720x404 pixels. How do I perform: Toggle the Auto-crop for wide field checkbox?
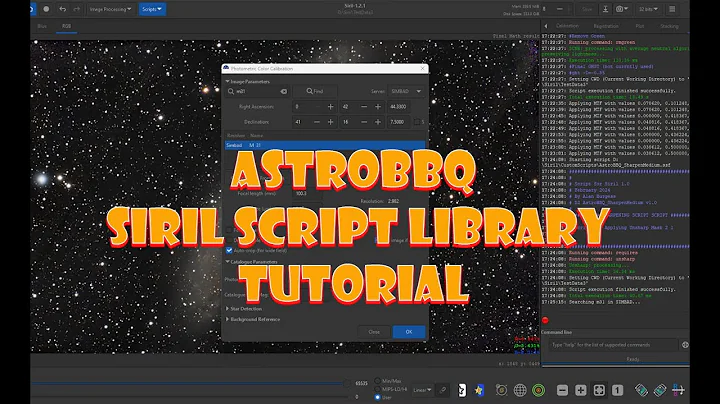point(229,251)
